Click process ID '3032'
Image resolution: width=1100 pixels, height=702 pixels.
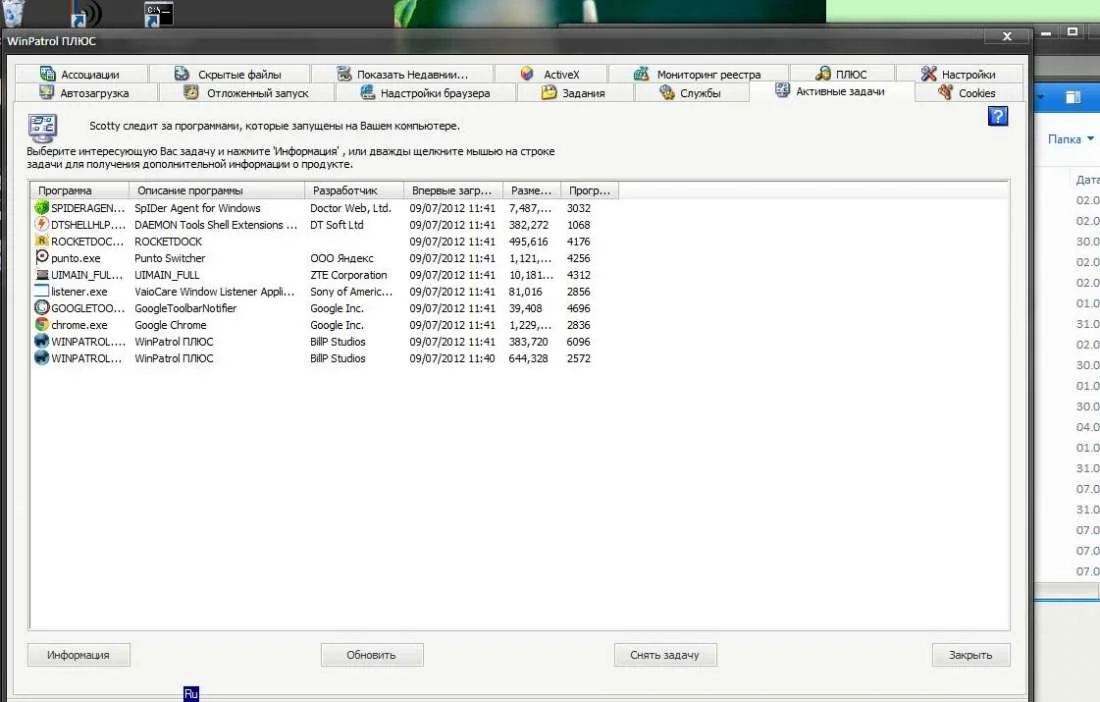click(579, 208)
